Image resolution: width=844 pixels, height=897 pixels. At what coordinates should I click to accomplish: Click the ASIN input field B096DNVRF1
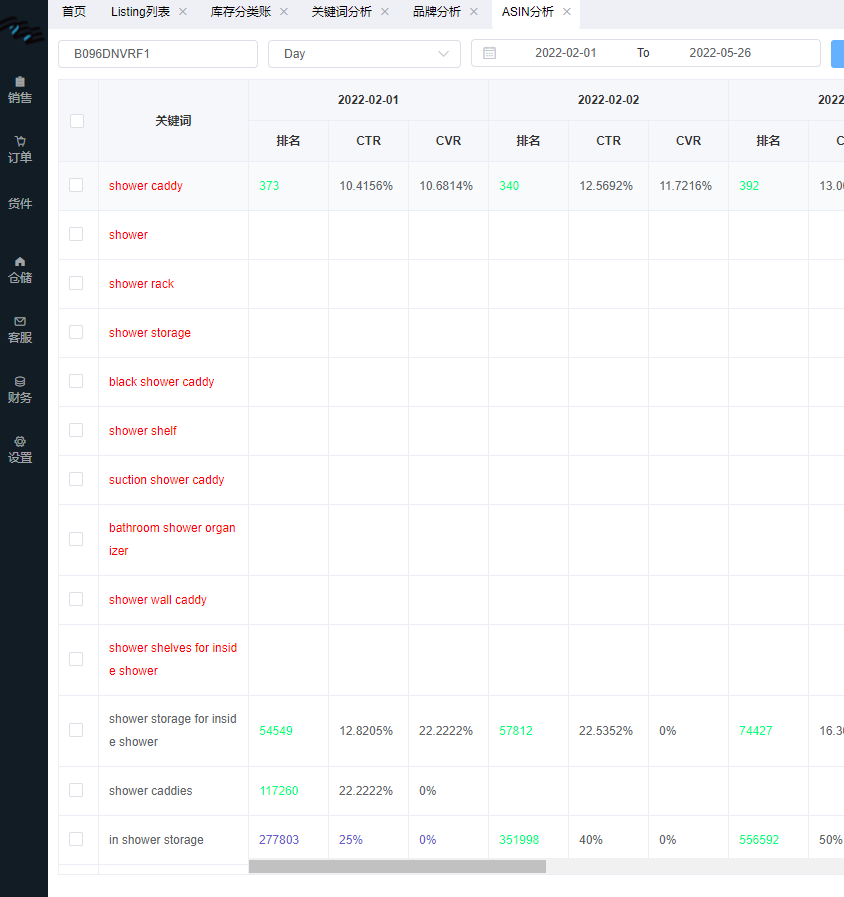pos(158,53)
